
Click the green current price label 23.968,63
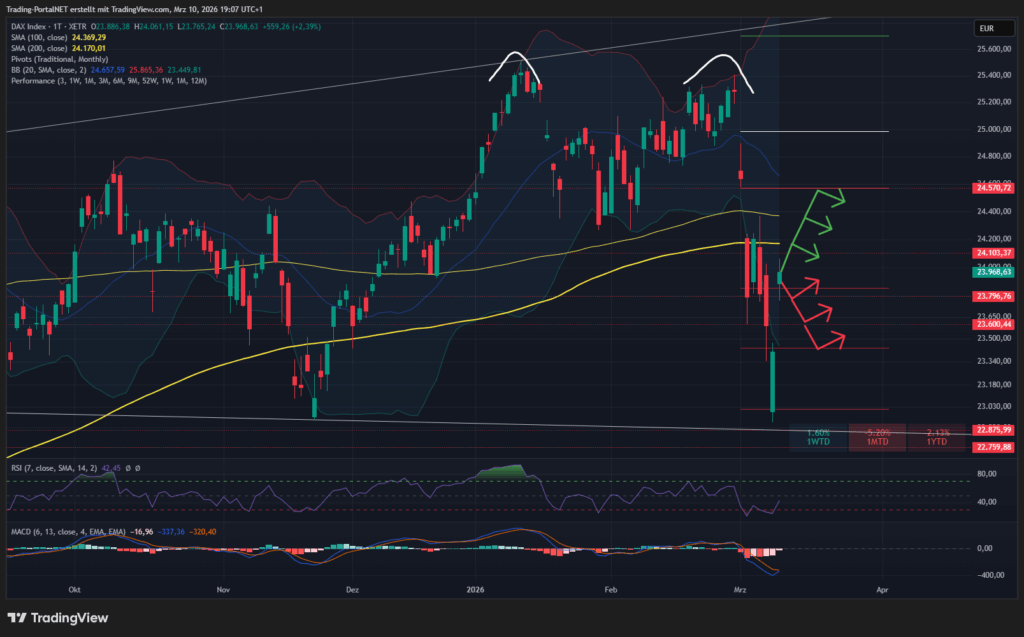coord(994,271)
